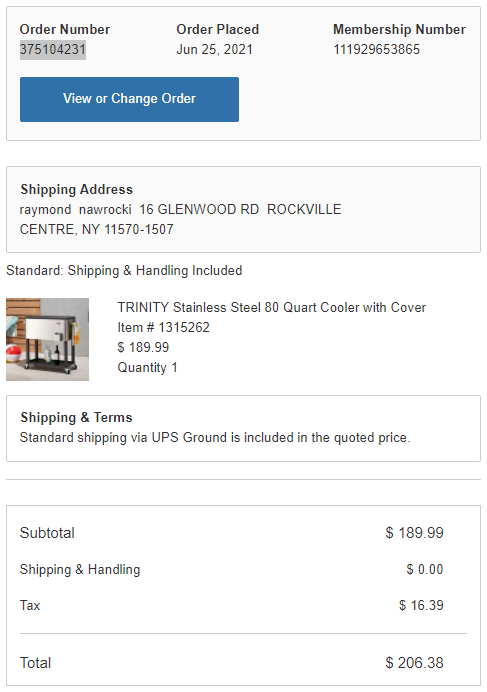Click the item price $ 189.99 under product
The width and height of the screenshot is (487, 692).
pos(143,347)
